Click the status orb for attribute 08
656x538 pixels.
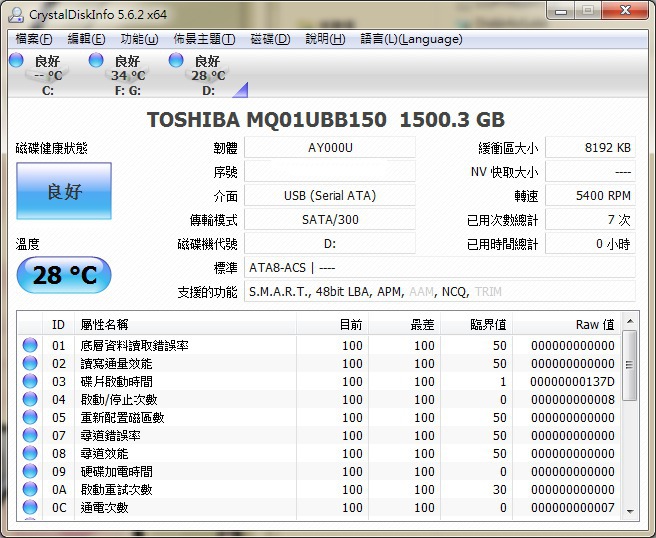pos(30,453)
